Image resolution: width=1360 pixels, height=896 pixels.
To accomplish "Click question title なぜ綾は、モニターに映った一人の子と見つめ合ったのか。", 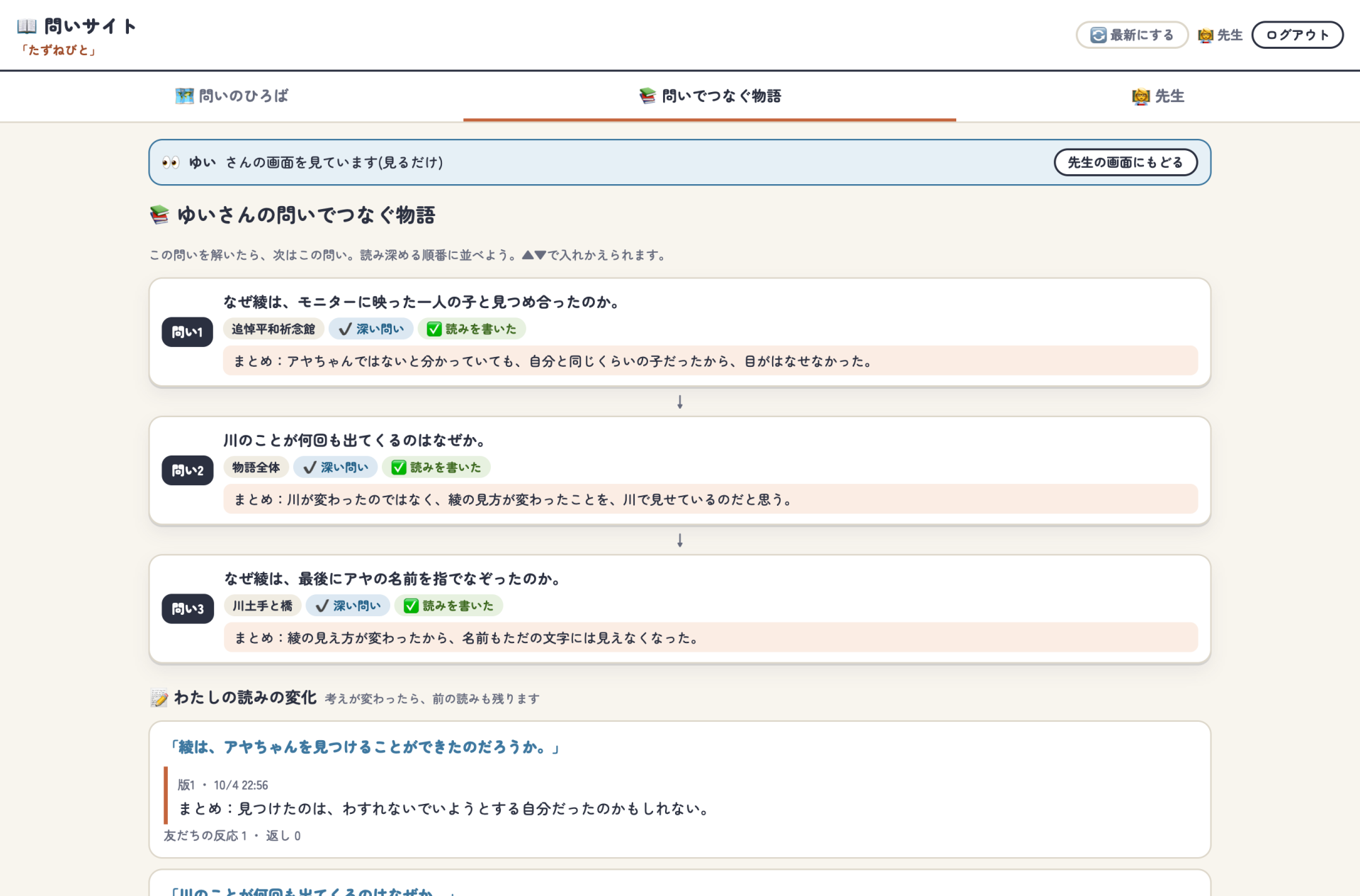I will pos(424,302).
